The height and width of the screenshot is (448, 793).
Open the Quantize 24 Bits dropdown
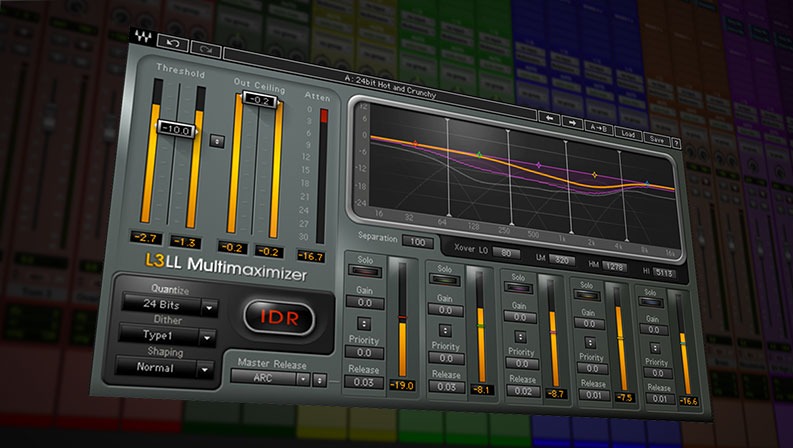(170, 305)
